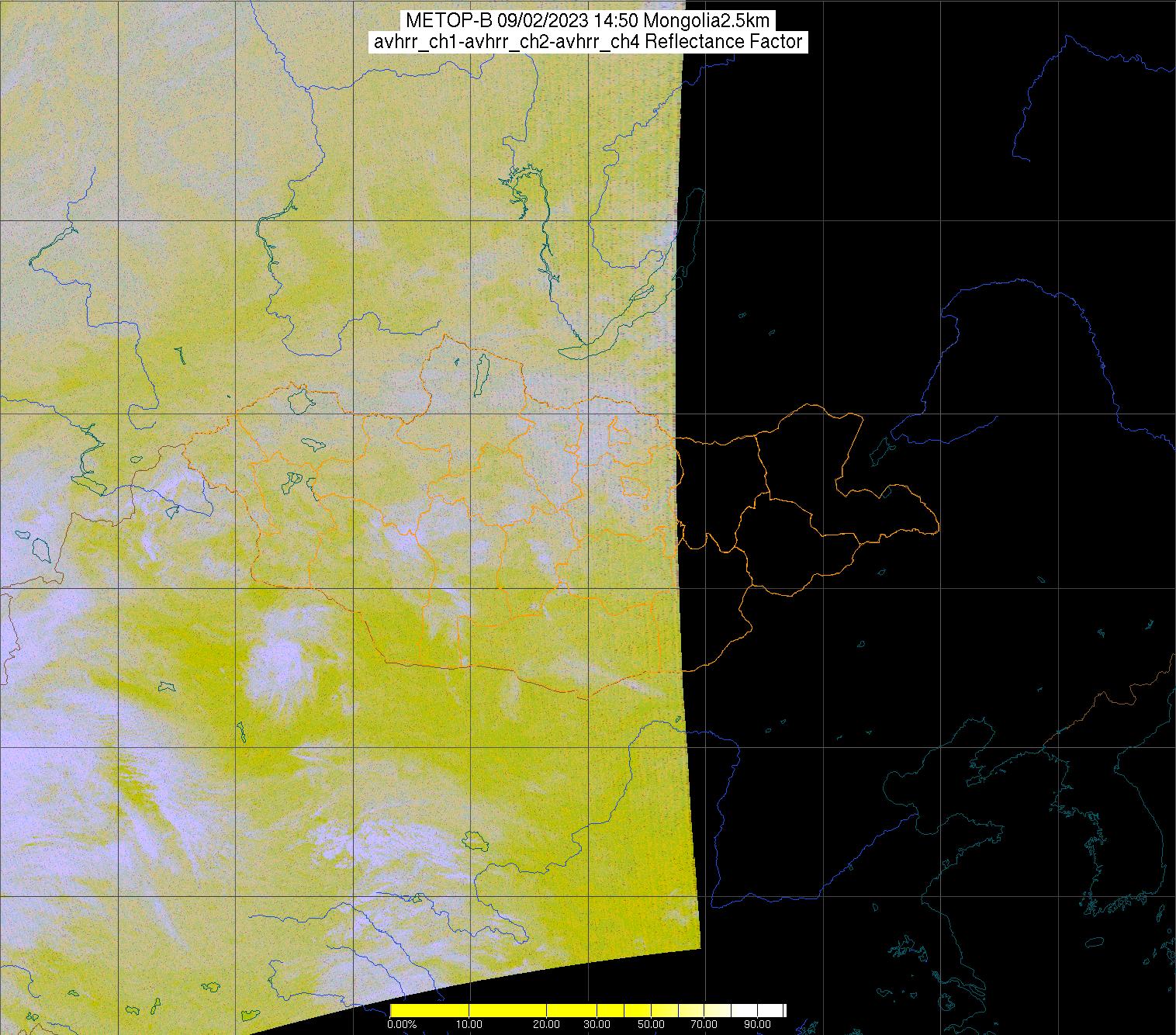Click the "70.00" colorbar label
1176x1035 pixels.
704,1024
